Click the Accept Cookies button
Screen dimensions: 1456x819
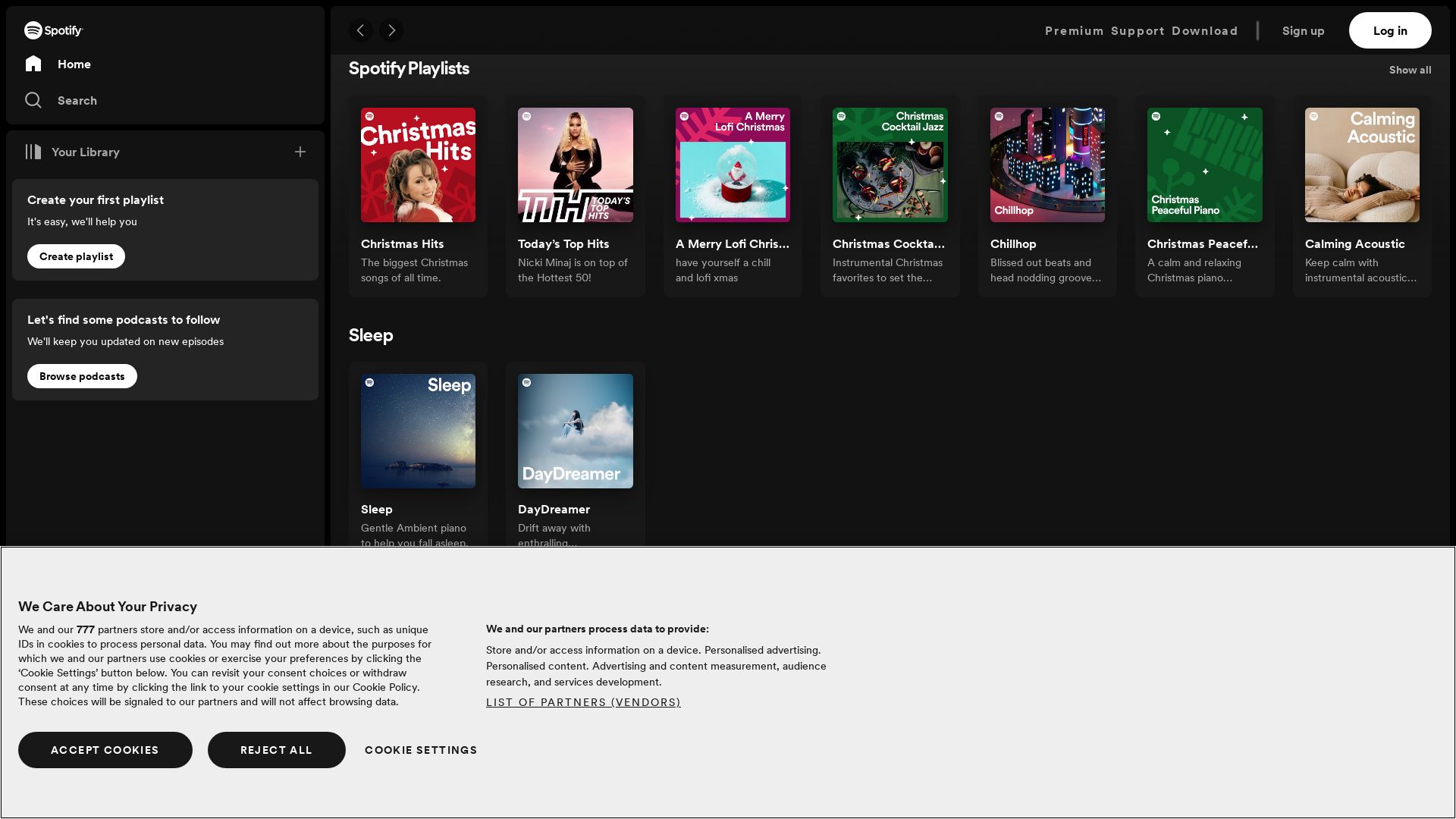[x=105, y=750]
